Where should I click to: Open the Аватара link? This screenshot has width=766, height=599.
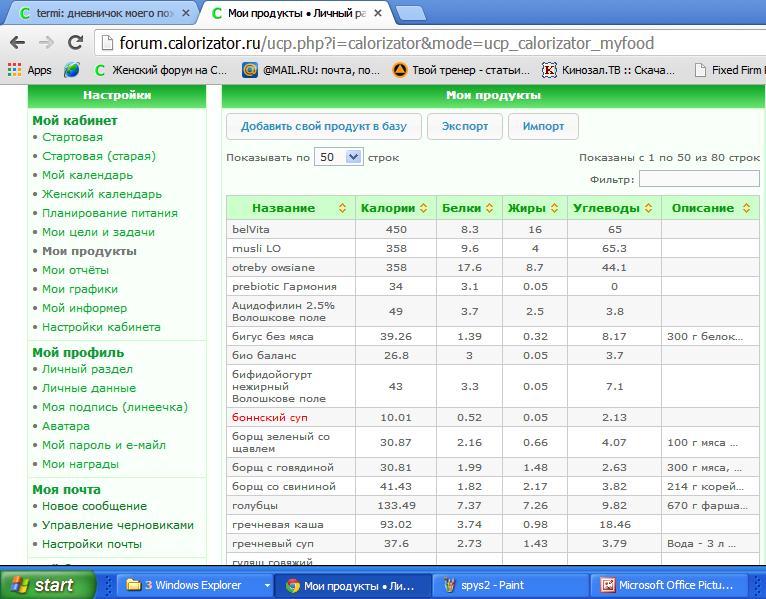click(66, 427)
